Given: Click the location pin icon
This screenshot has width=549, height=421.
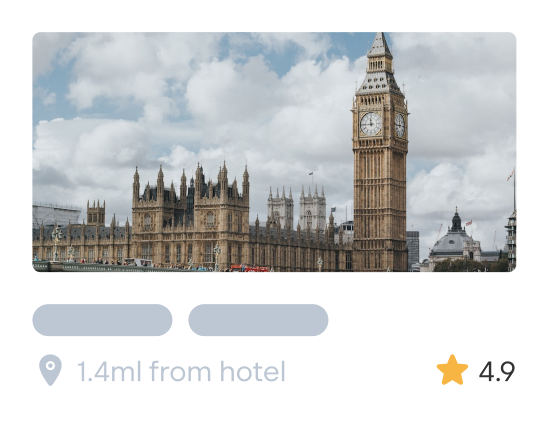Looking at the screenshot, I should (x=50, y=370).
